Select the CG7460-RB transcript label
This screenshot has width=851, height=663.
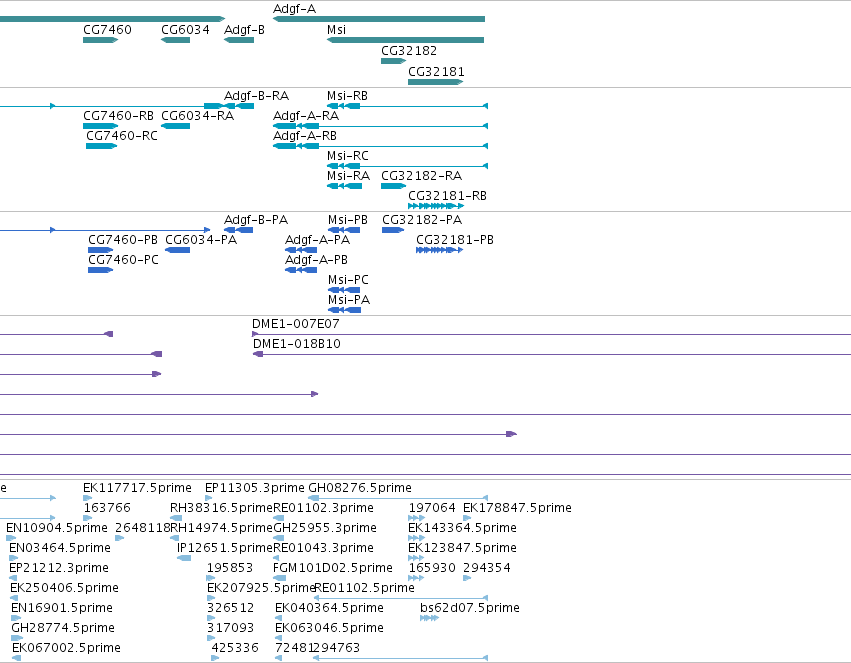click(118, 116)
